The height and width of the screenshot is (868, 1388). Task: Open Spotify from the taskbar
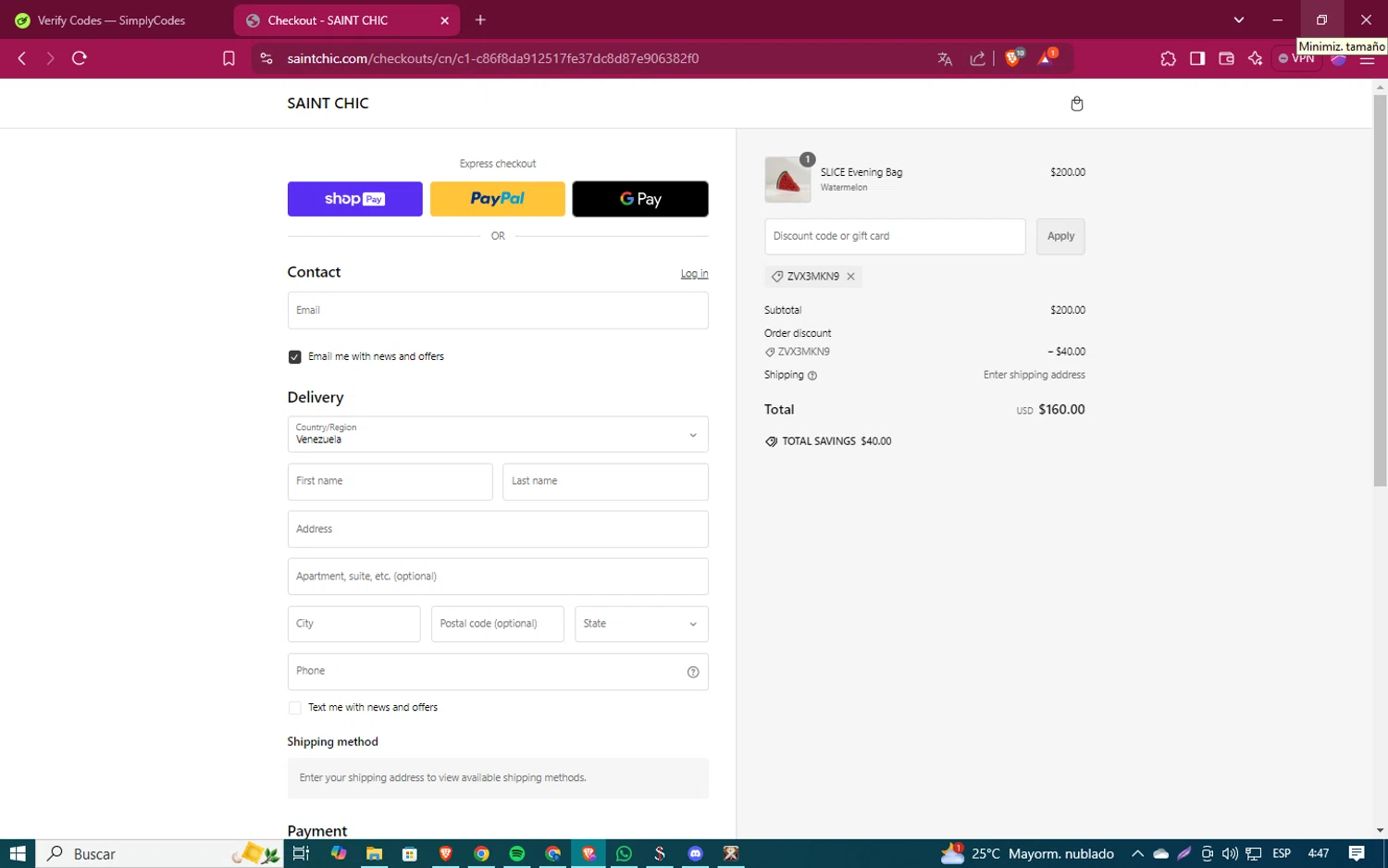tap(517, 854)
